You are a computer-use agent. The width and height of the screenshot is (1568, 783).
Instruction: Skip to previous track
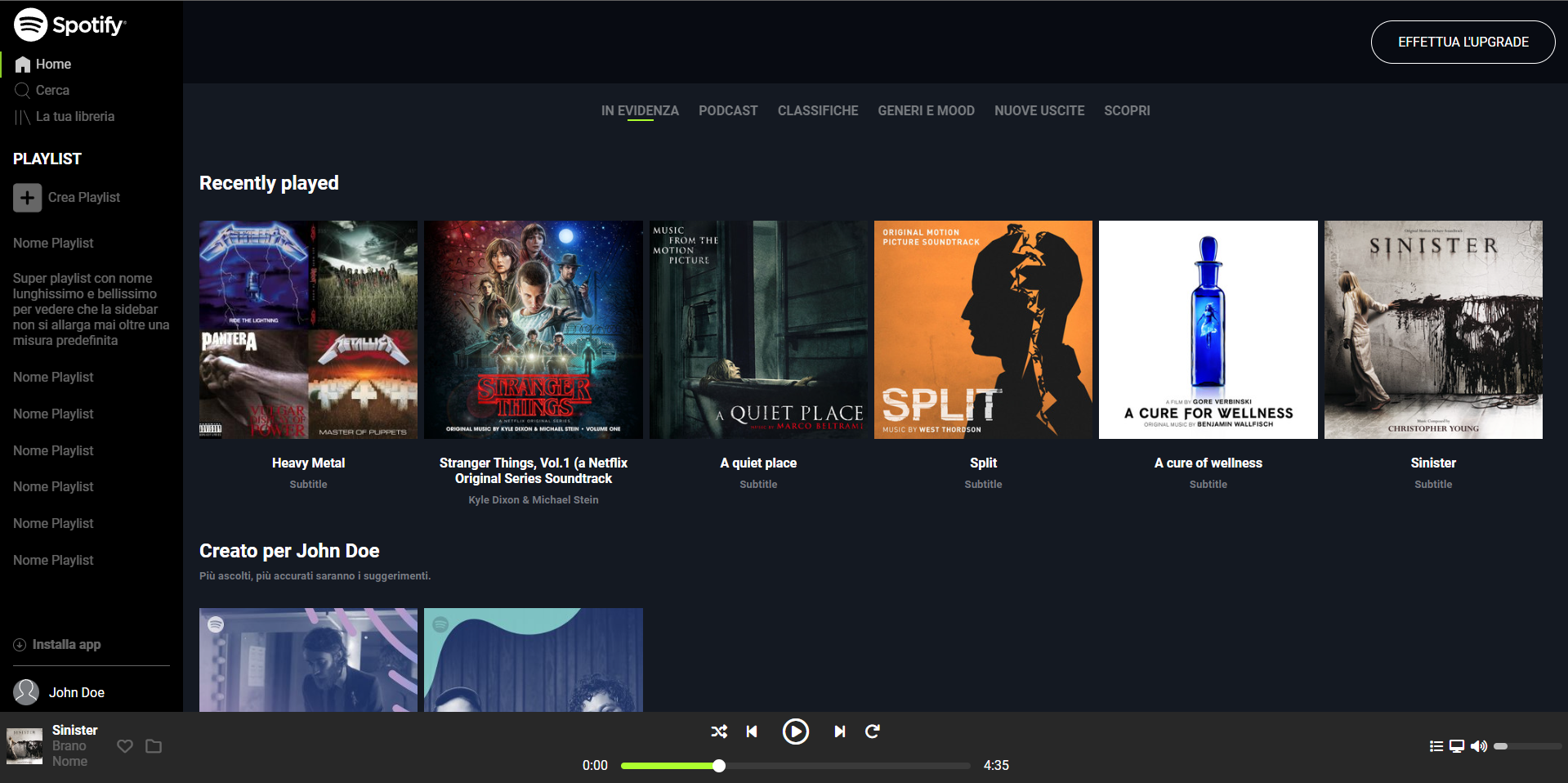click(x=752, y=732)
